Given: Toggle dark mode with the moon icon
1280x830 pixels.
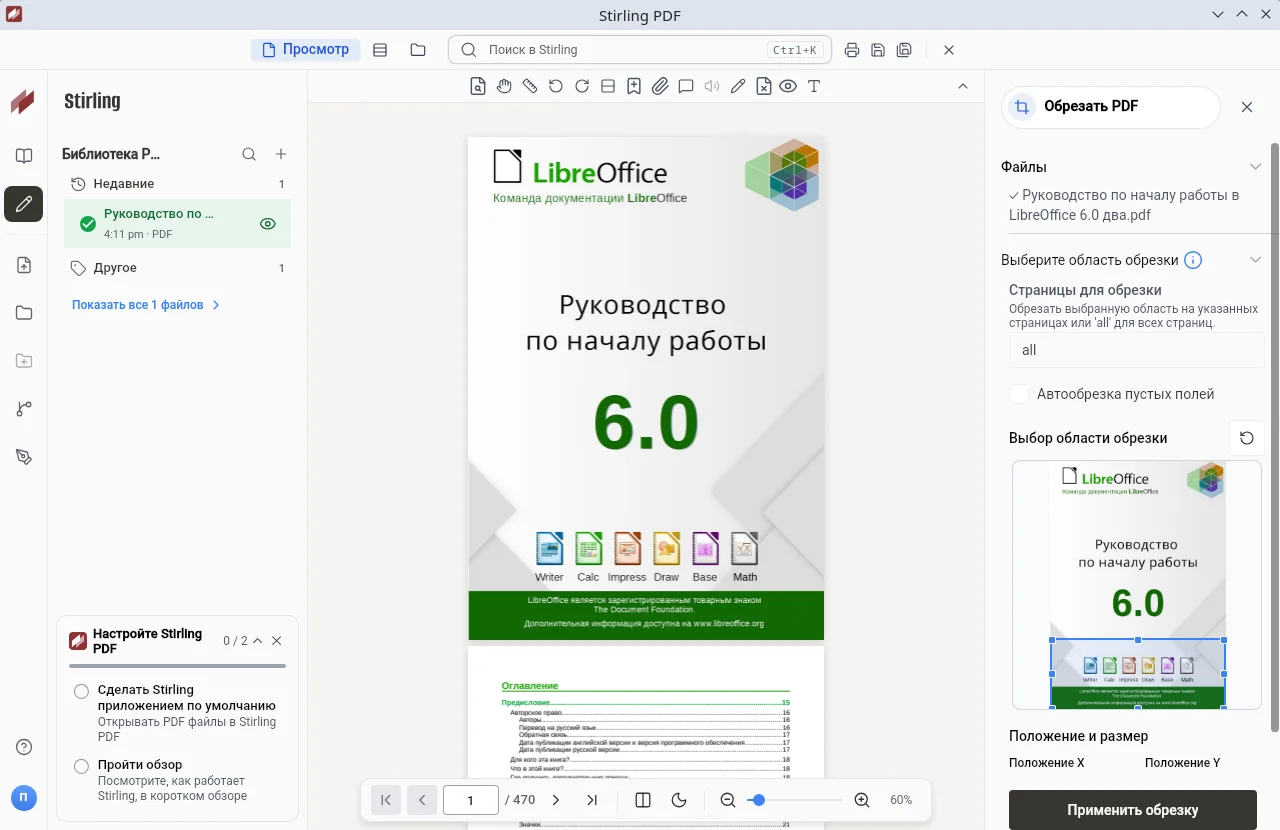Looking at the screenshot, I should (679, 800).
